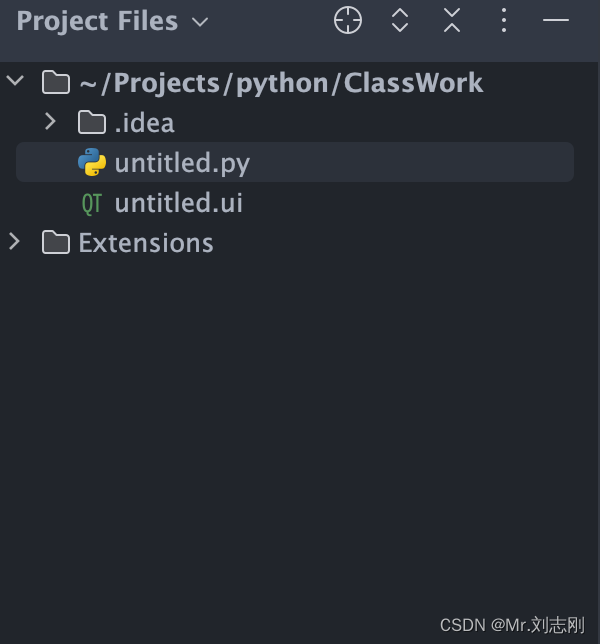Click the ~/Projects/python/ClassWork path label

pos(281,82)
